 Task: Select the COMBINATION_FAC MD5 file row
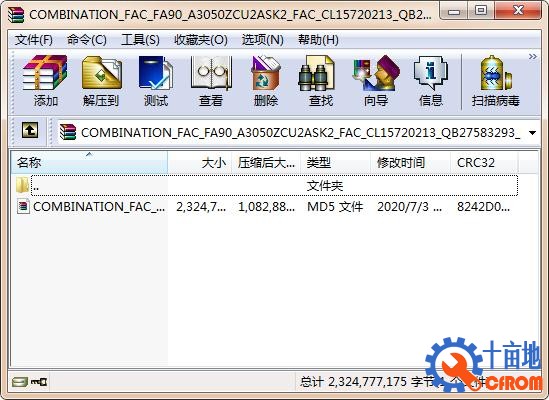(264, 207)
